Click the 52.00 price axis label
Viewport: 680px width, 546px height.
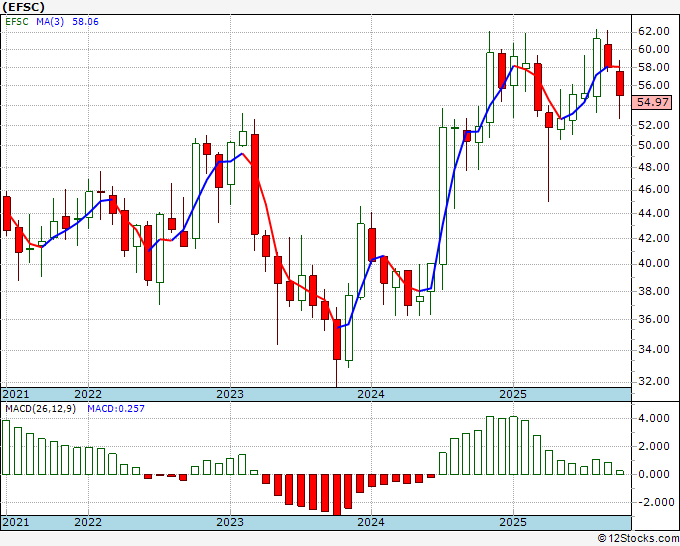click(x=654, y=125)
